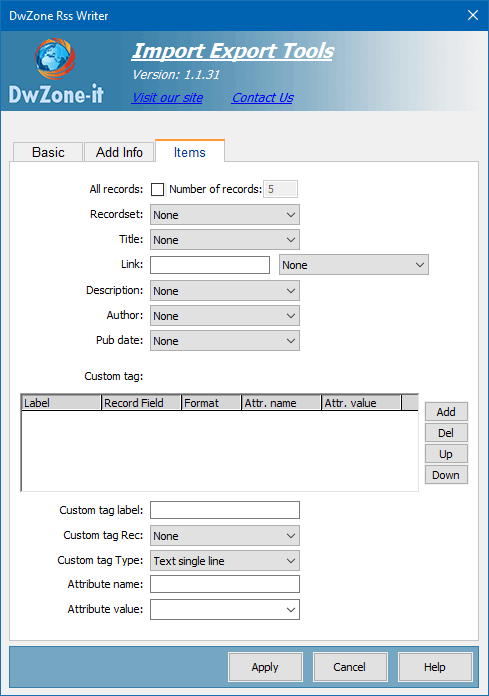Open the Description dropdown
The height and width of the screenshot is (696, 489).
tap(225, 291)
